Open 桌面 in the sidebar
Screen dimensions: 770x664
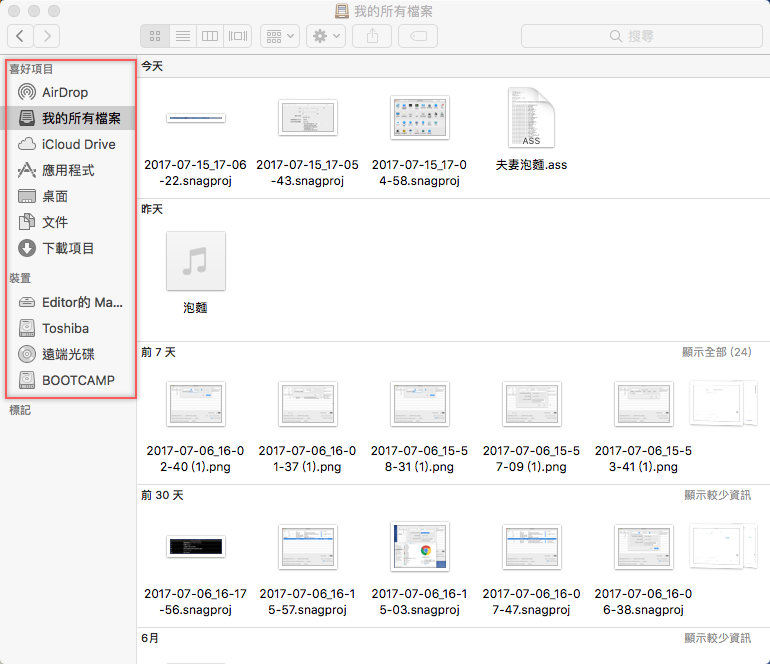click(69, 196)
